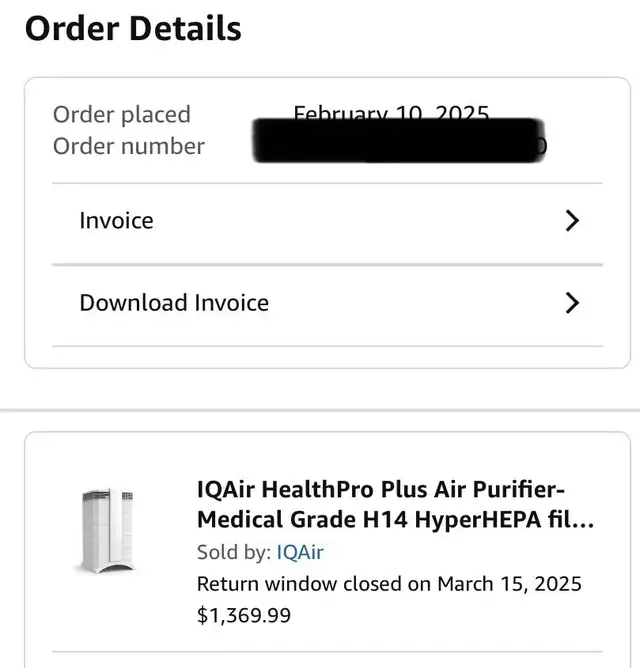Tap the chevron arrow beside Invoice
640x668 pixels.
tap(572, 221)
